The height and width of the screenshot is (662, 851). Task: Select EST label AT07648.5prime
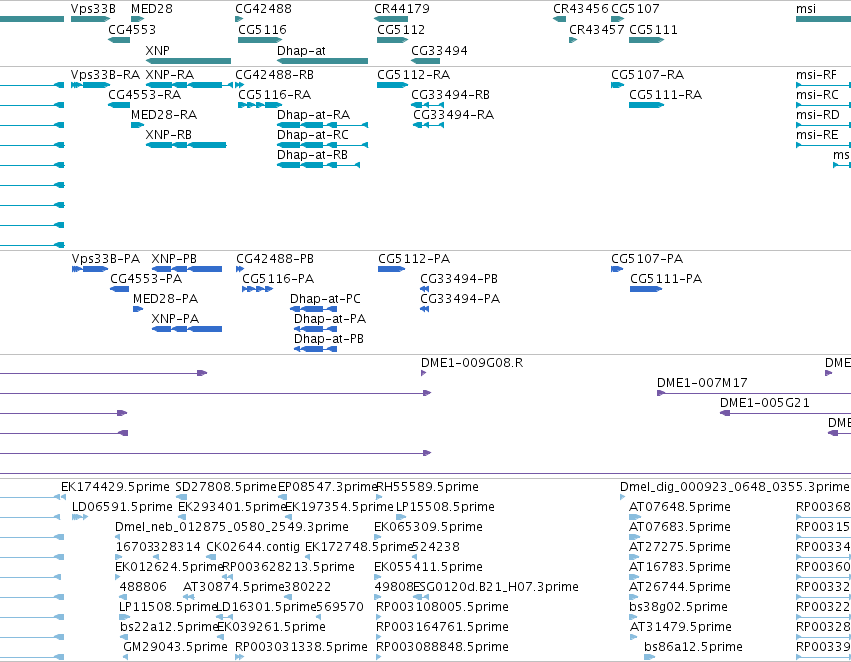click(x=679, y=507)
